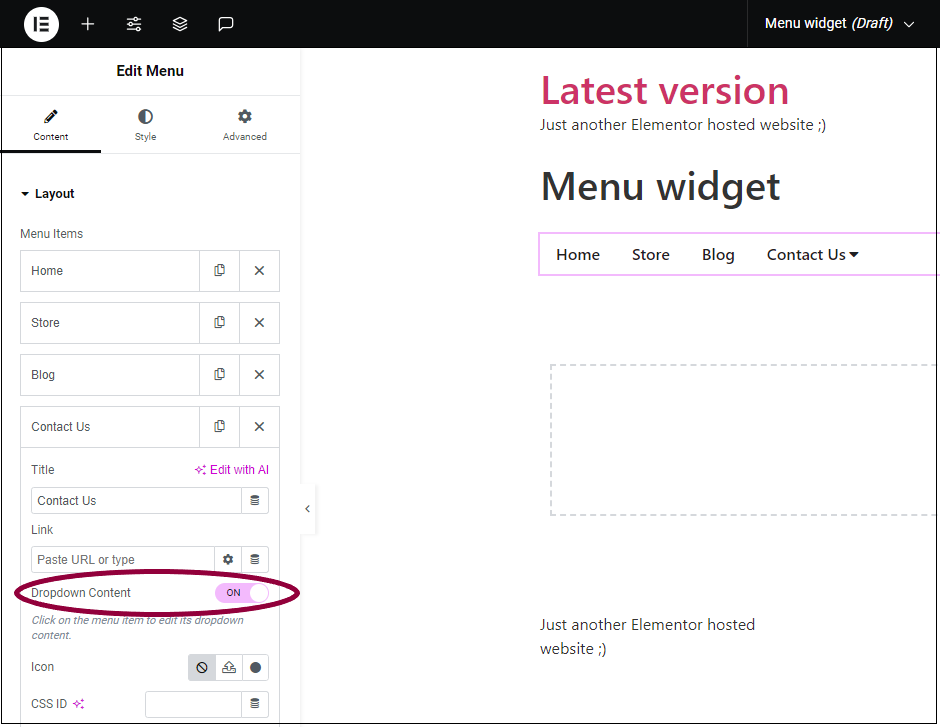
Task: Duplicate the Home menu item
Action: (x=219, y=271)
